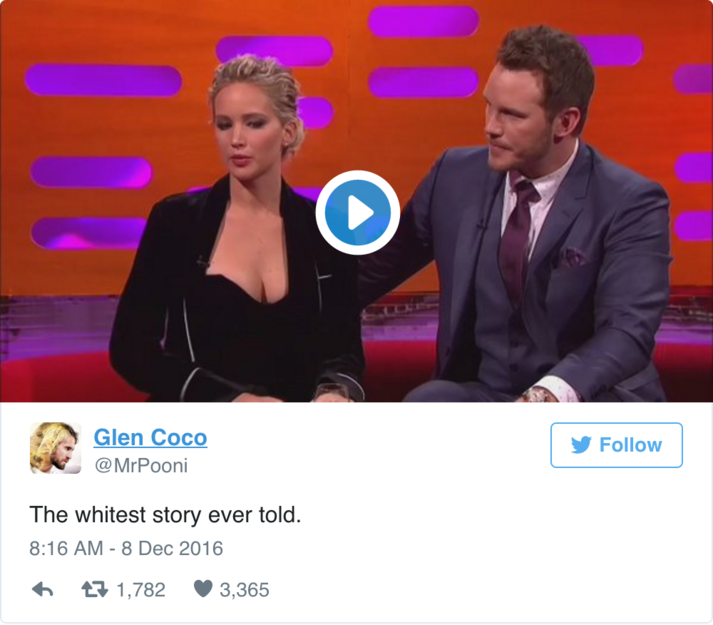Like the tweet with heart icon

pyautogui.click(x=203, y=589)
